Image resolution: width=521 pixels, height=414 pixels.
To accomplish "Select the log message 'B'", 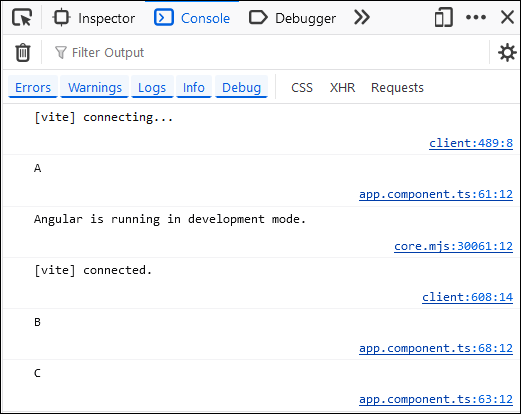I will click(37, 322).
